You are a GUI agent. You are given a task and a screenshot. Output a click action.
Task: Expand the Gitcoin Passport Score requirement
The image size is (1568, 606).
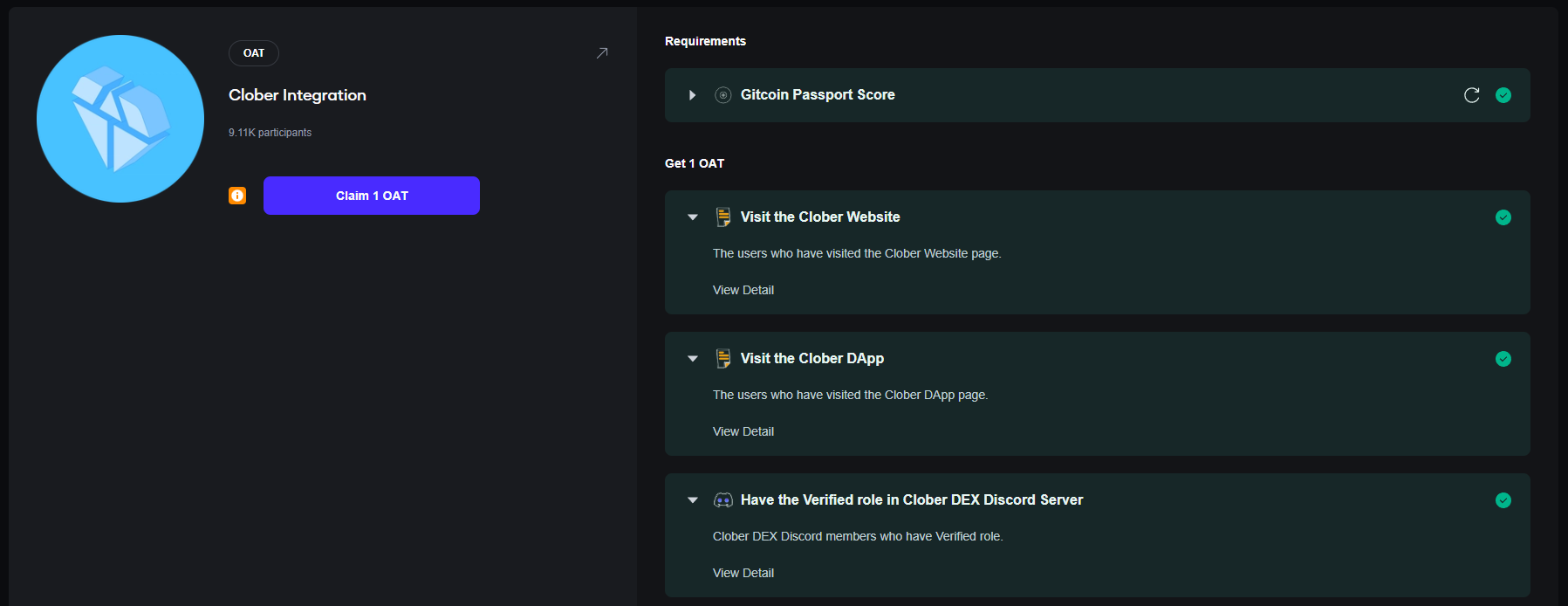click(x=692, y=95)
